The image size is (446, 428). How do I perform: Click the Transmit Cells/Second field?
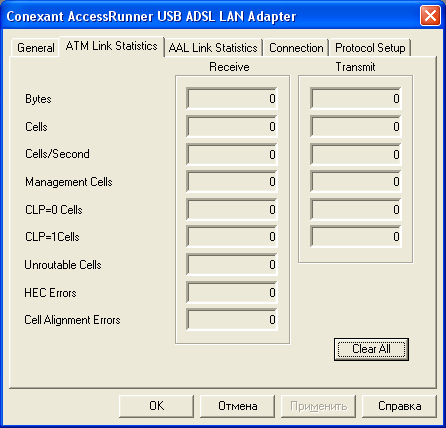coord(356,154)
